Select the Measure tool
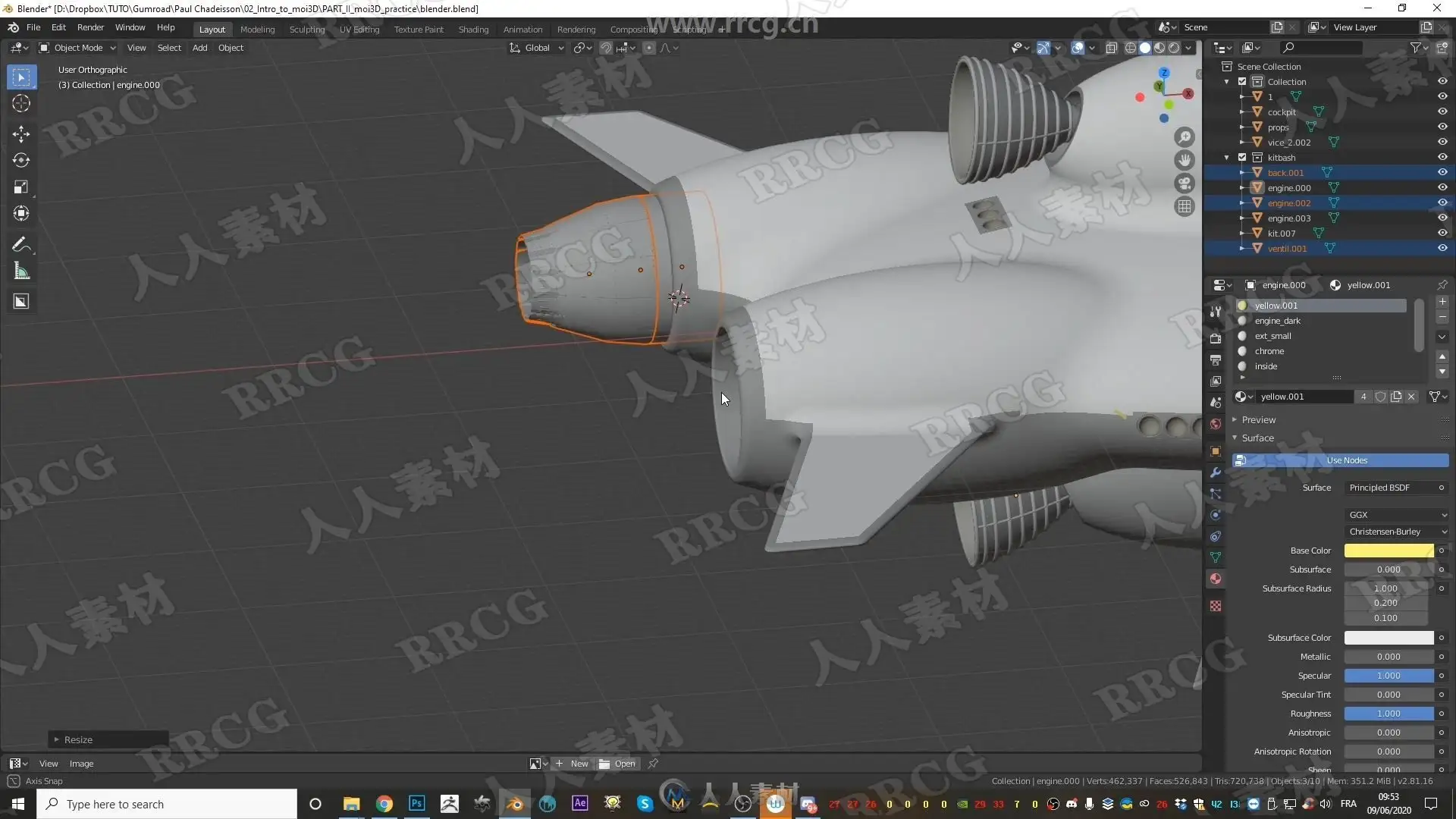The width and height of the screenshot is (1456, 819). (21, 271)
